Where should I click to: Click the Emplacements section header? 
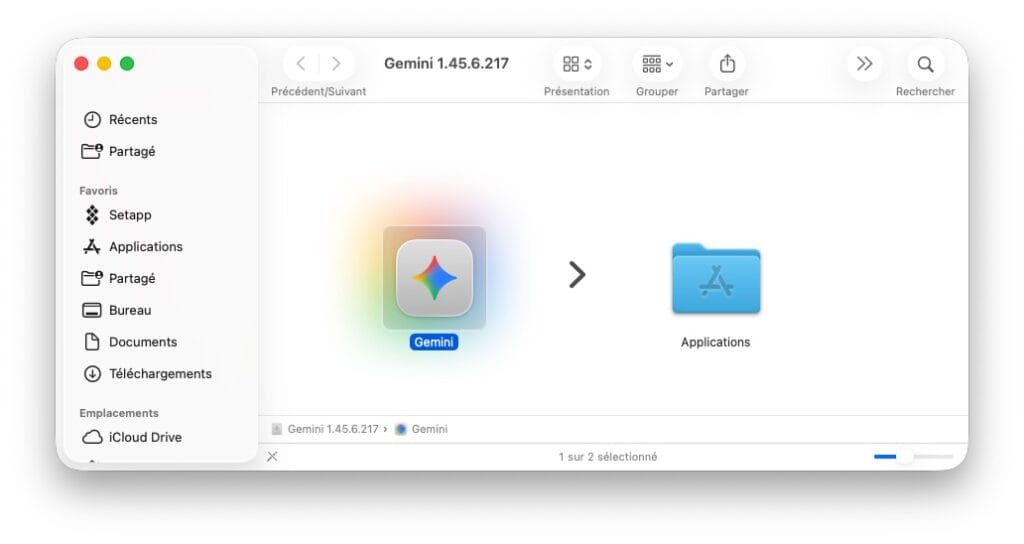tap(119, 413)
